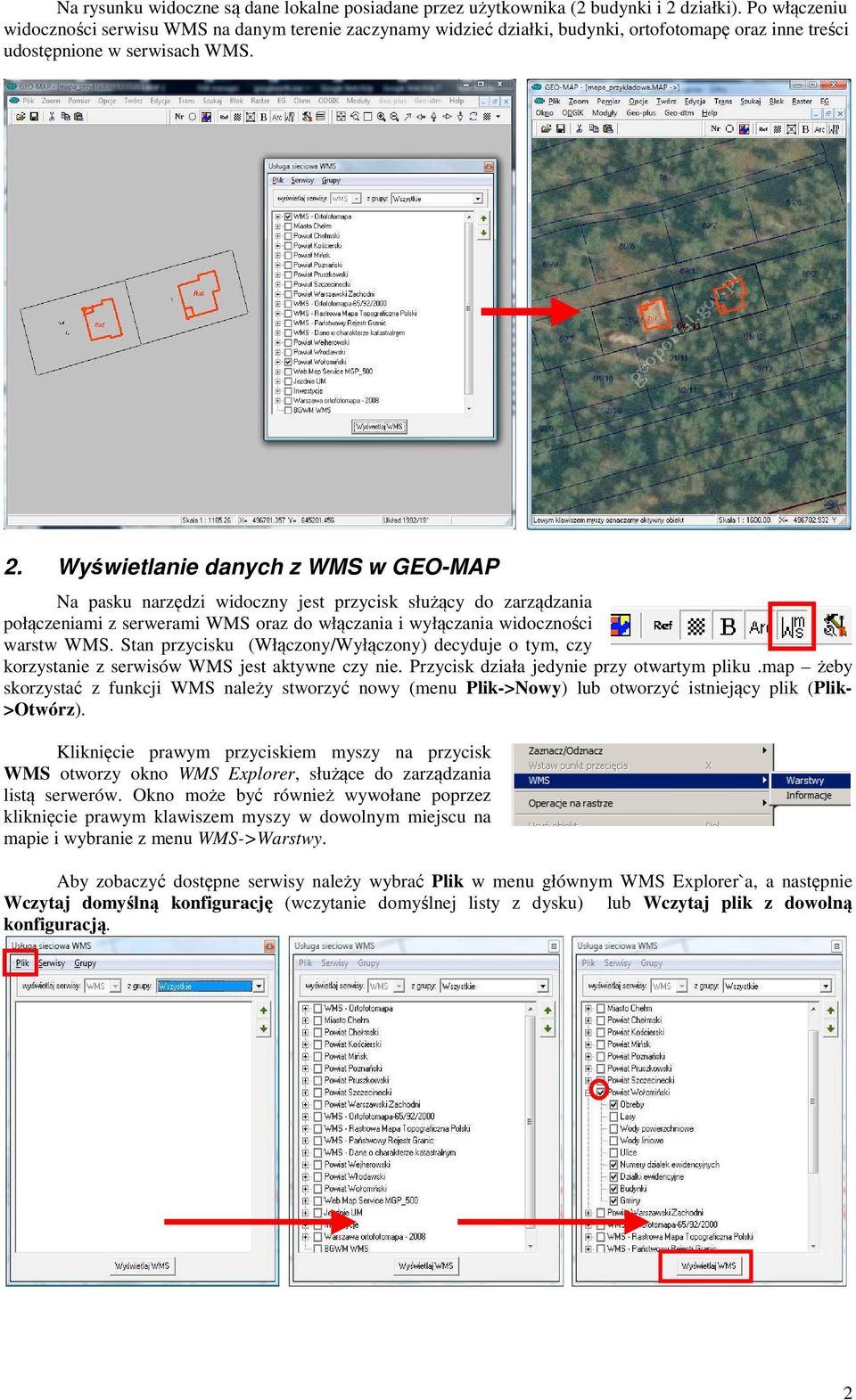The width and height of the screenshot is (856, 1400).
Task: Click the green up arrow in the GEO-MAP WMS dialog
Action: (484, 218)
